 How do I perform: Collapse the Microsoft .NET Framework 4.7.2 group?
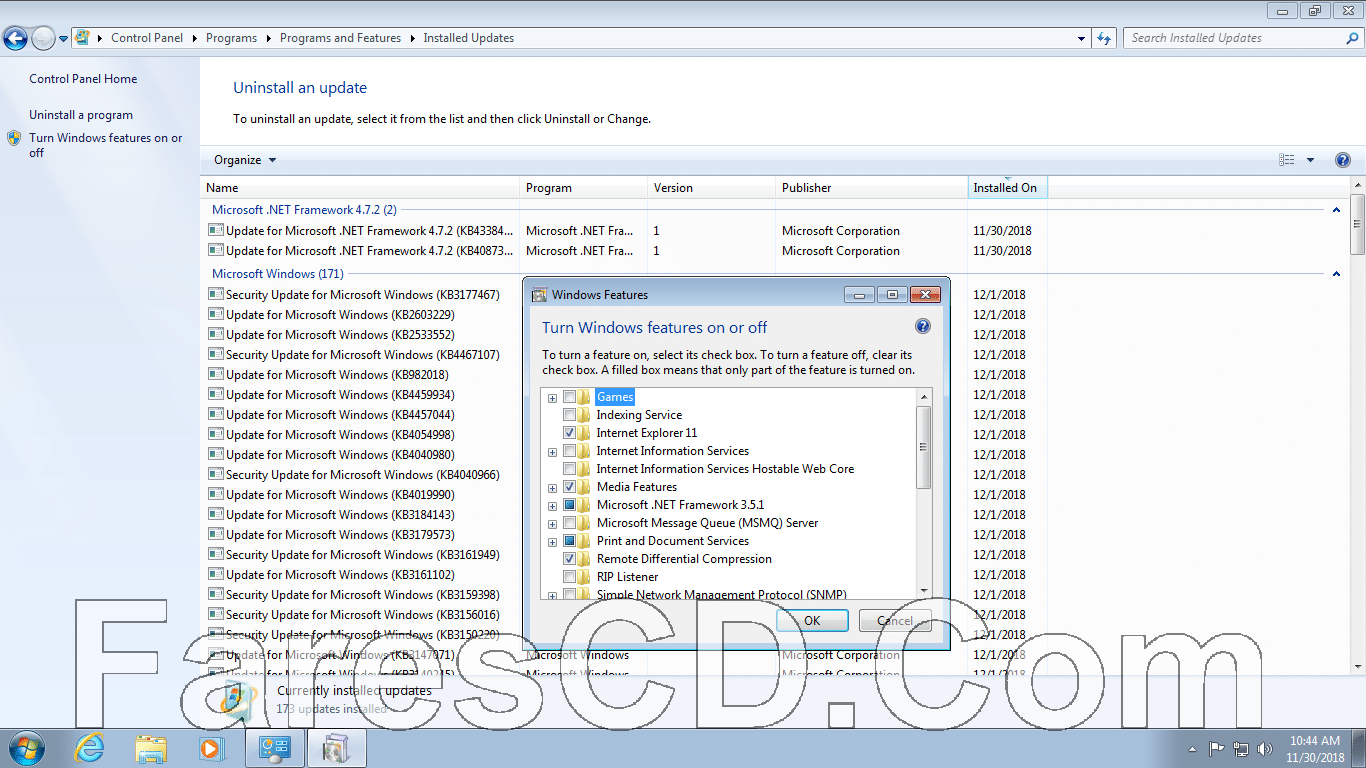(x=1337, y=210)
